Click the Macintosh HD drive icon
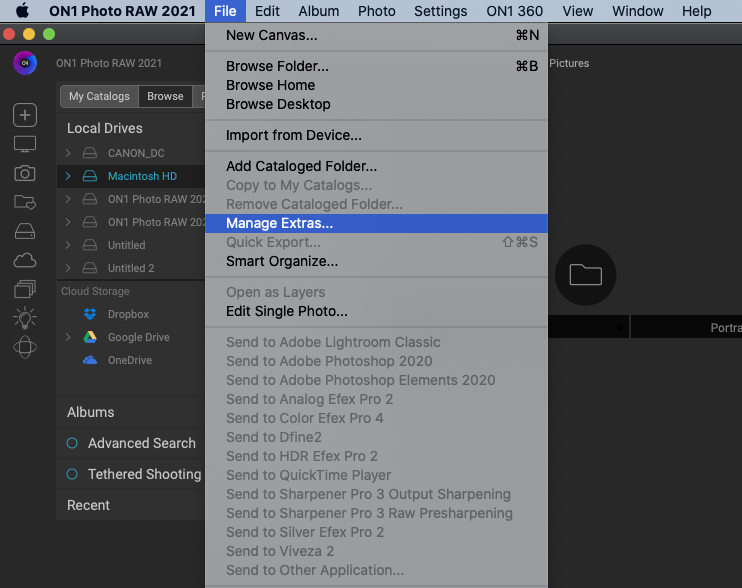Screen dimensions: 742x588 click(90, 176)
